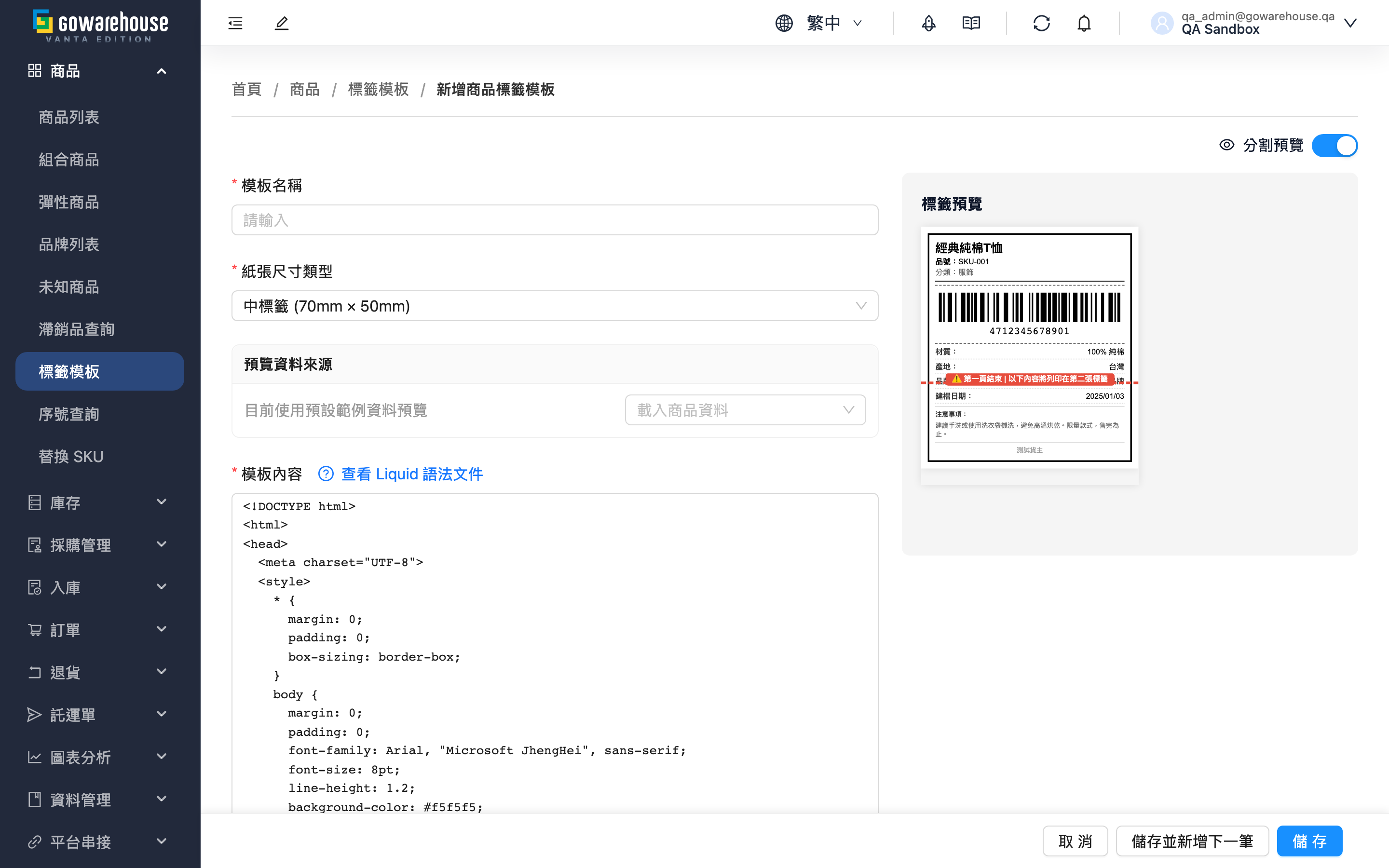
Task: Expand the 平台串接 menu chevron
Action: pyautogui.click(x=162, y=842)
